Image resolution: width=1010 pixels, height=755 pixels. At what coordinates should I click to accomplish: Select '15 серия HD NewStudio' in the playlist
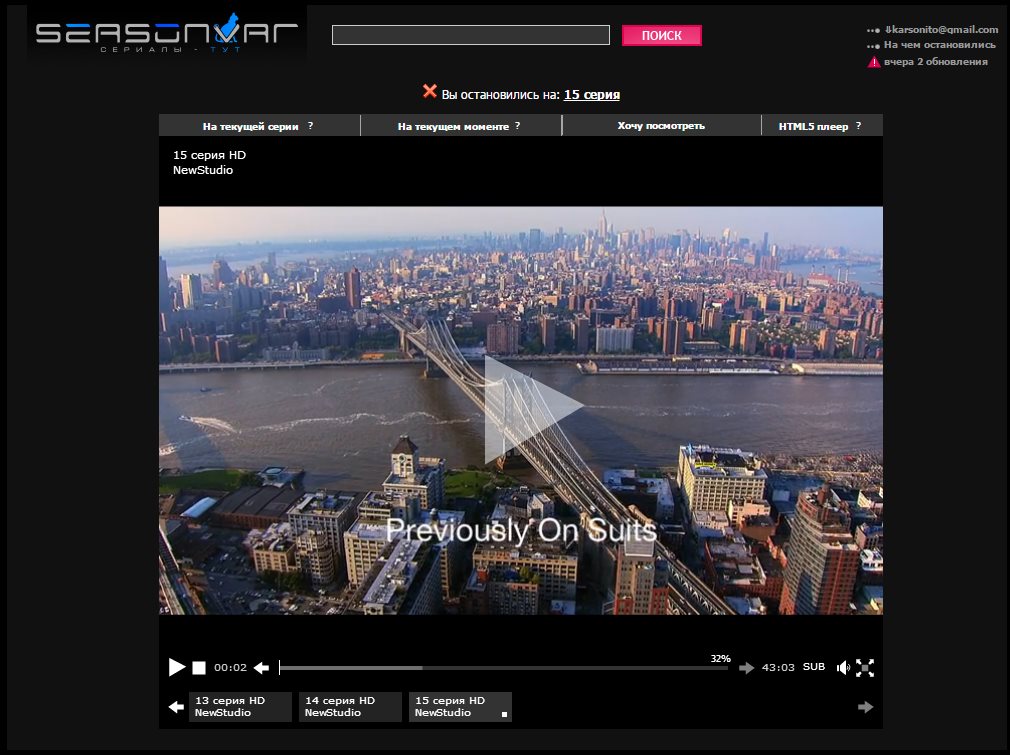click(x=461, y=707)
